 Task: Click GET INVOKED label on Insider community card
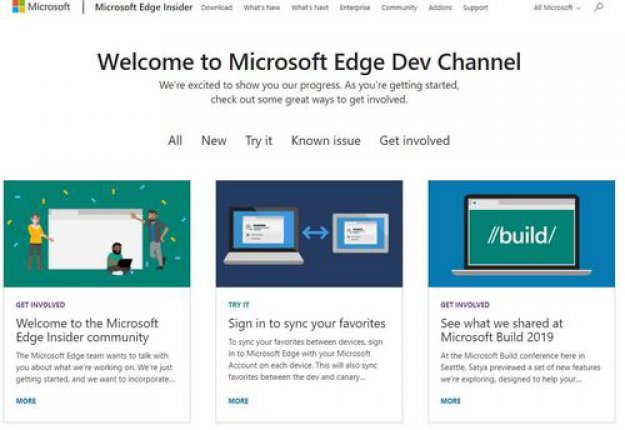click(x=40, y=305)
